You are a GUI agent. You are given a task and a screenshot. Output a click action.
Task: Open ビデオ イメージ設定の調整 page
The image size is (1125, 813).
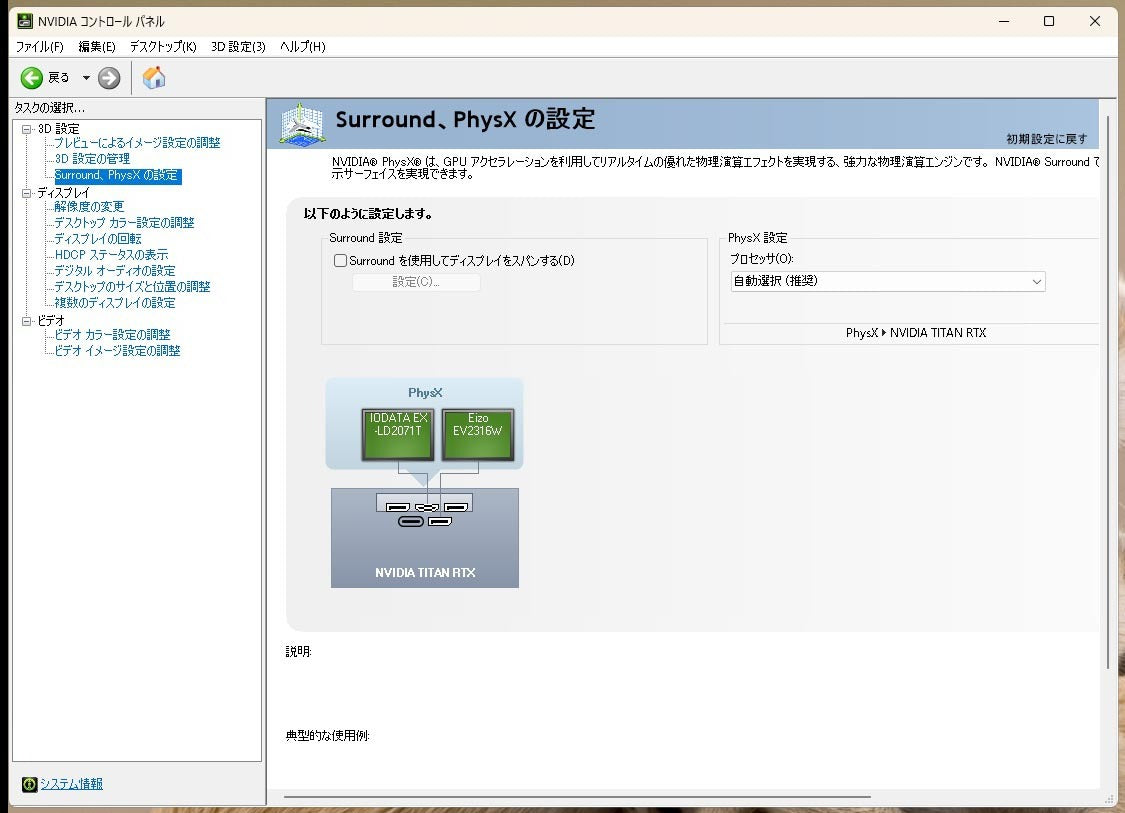click(118, 350)
